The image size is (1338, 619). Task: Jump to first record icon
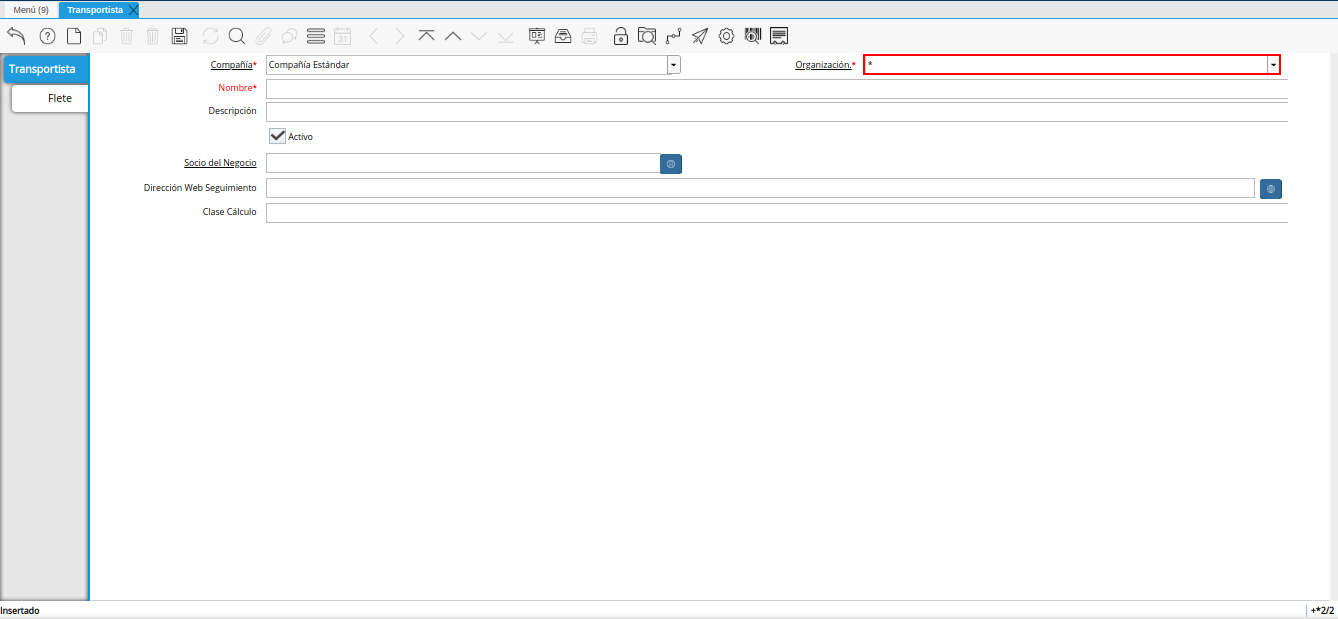tap(427, 36)
